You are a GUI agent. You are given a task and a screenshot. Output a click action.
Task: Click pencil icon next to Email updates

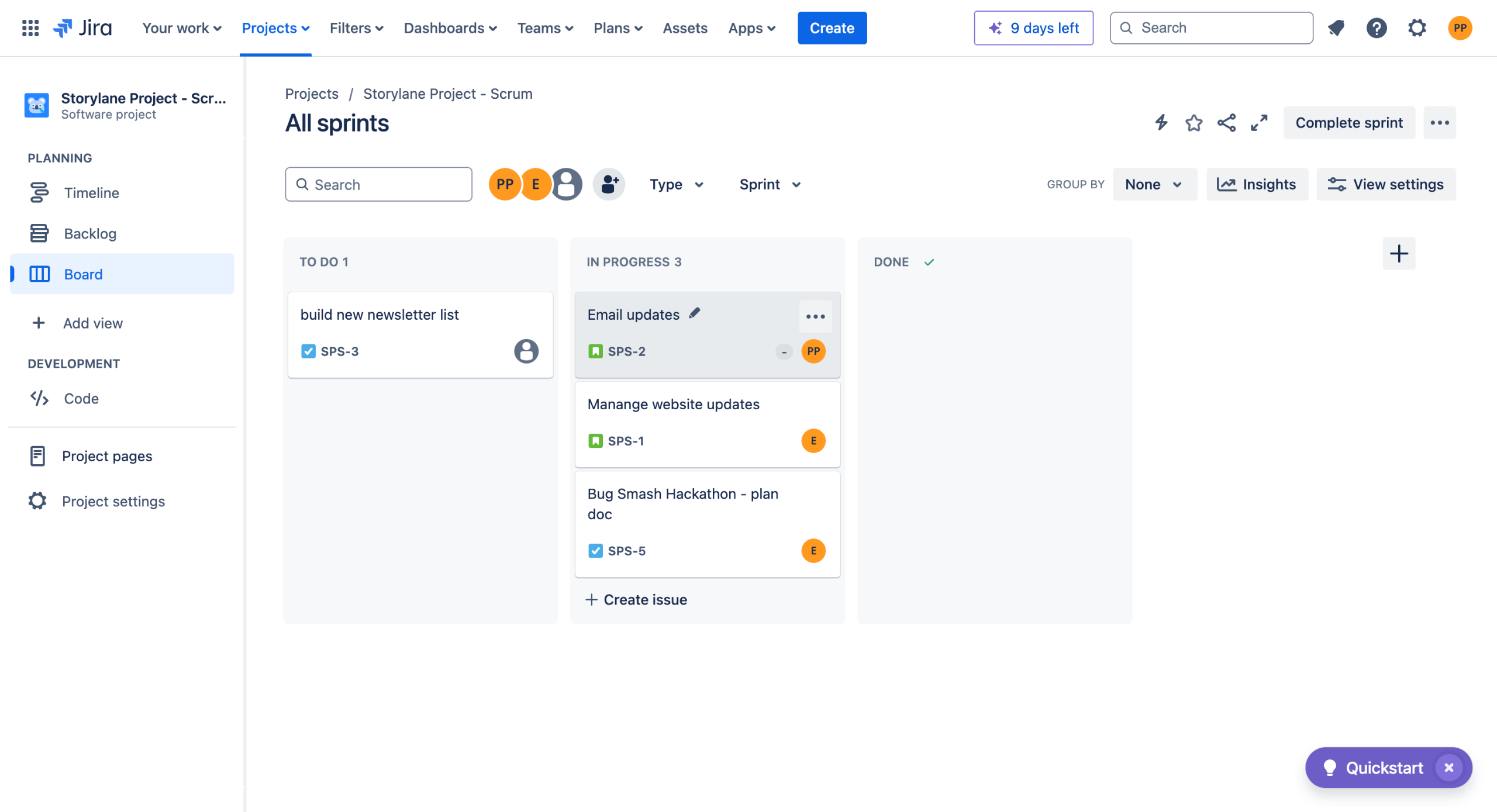695,314
